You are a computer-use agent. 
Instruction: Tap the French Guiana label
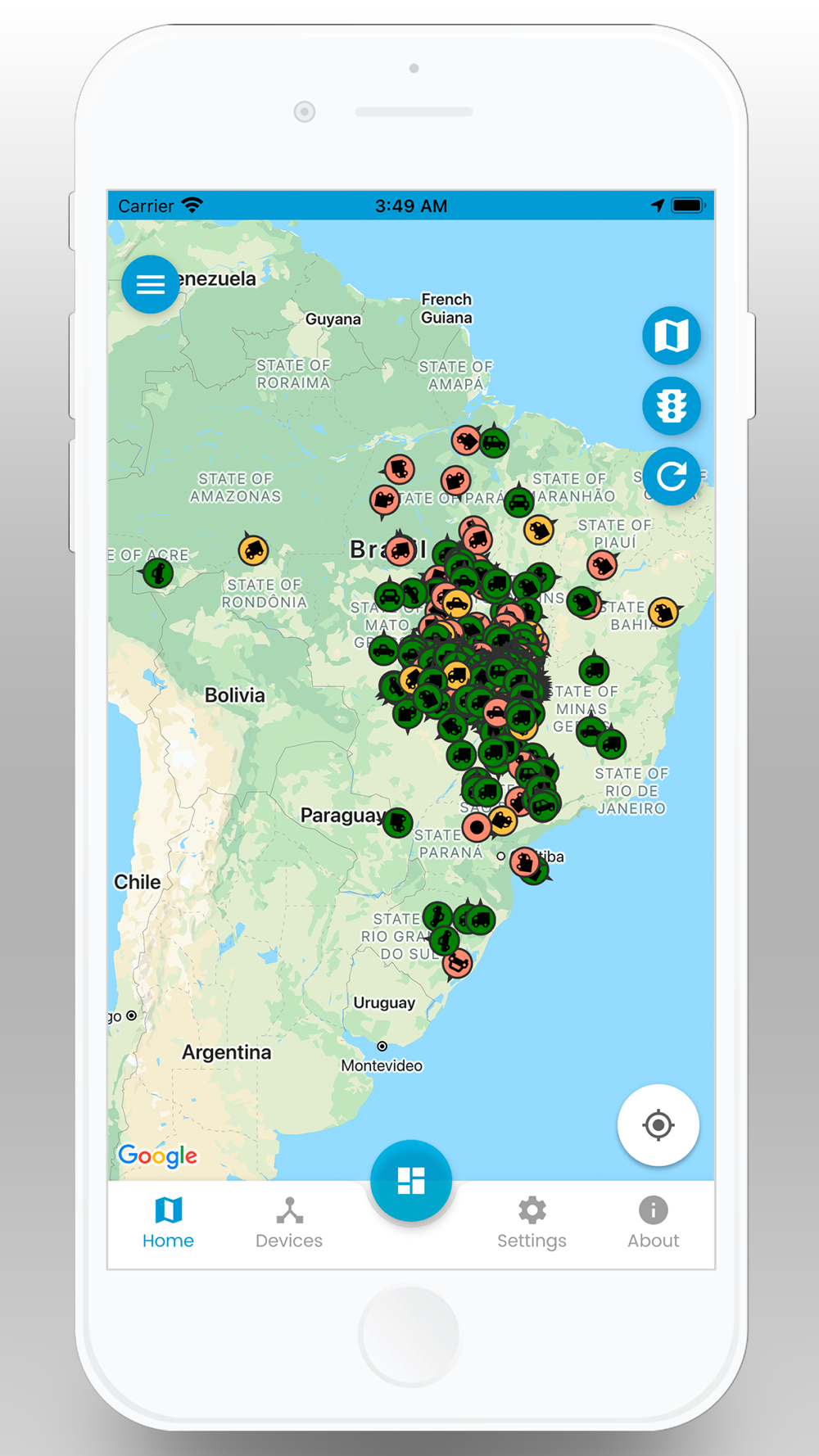pos(446,309)
